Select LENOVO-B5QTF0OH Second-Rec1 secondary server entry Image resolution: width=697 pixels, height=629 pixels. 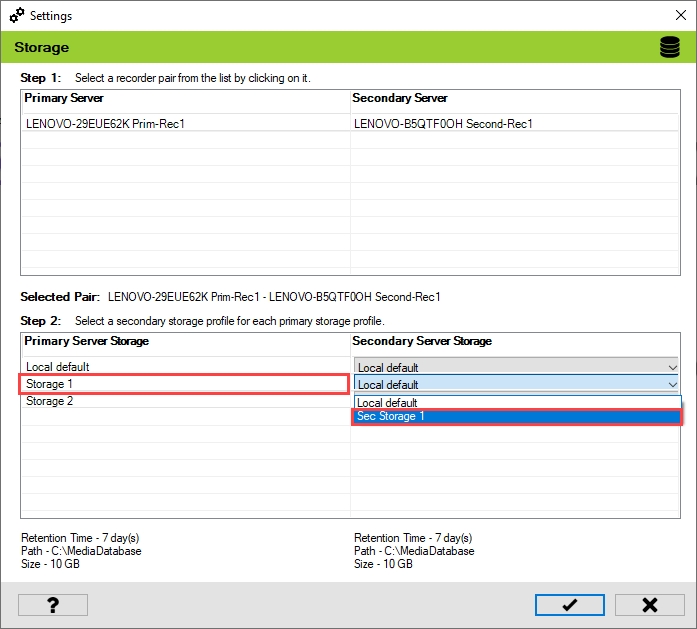[x=443, y=124]
